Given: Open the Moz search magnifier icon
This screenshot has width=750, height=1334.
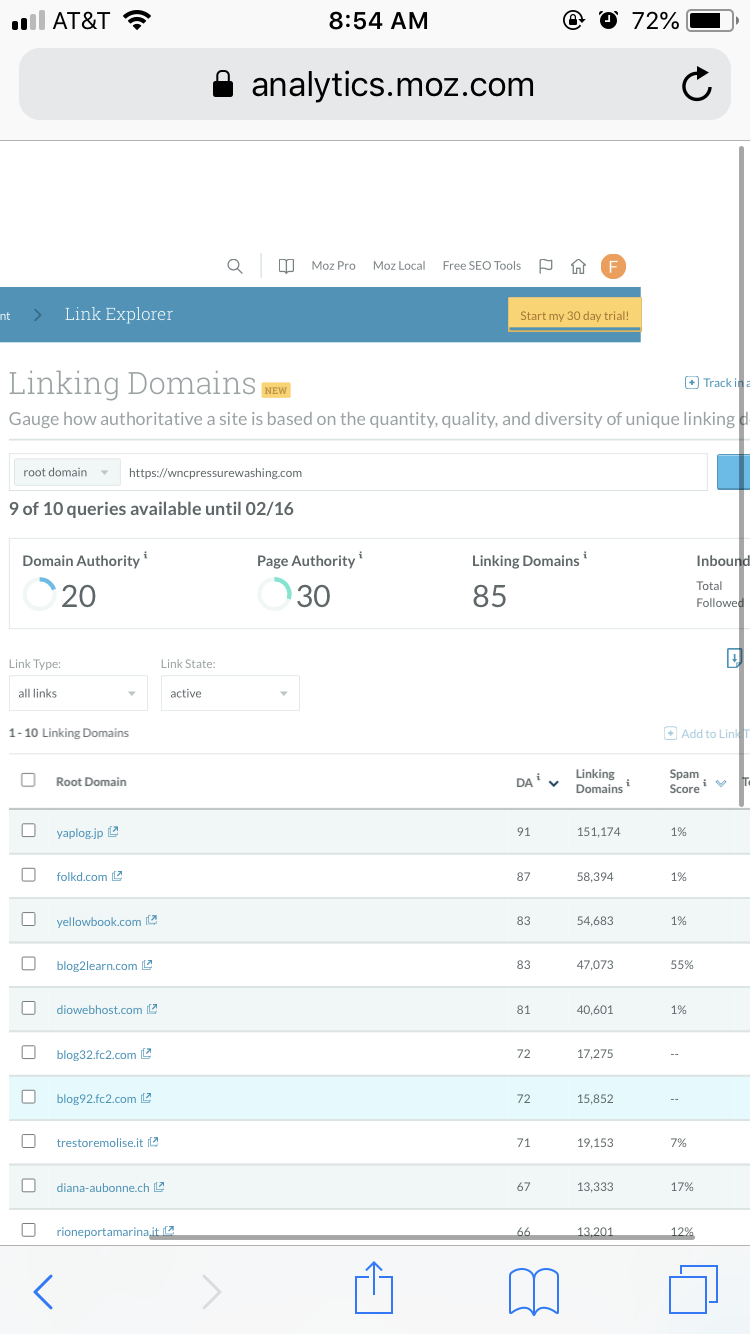Looking at the screenshot, I should click(x=235, y=266).
